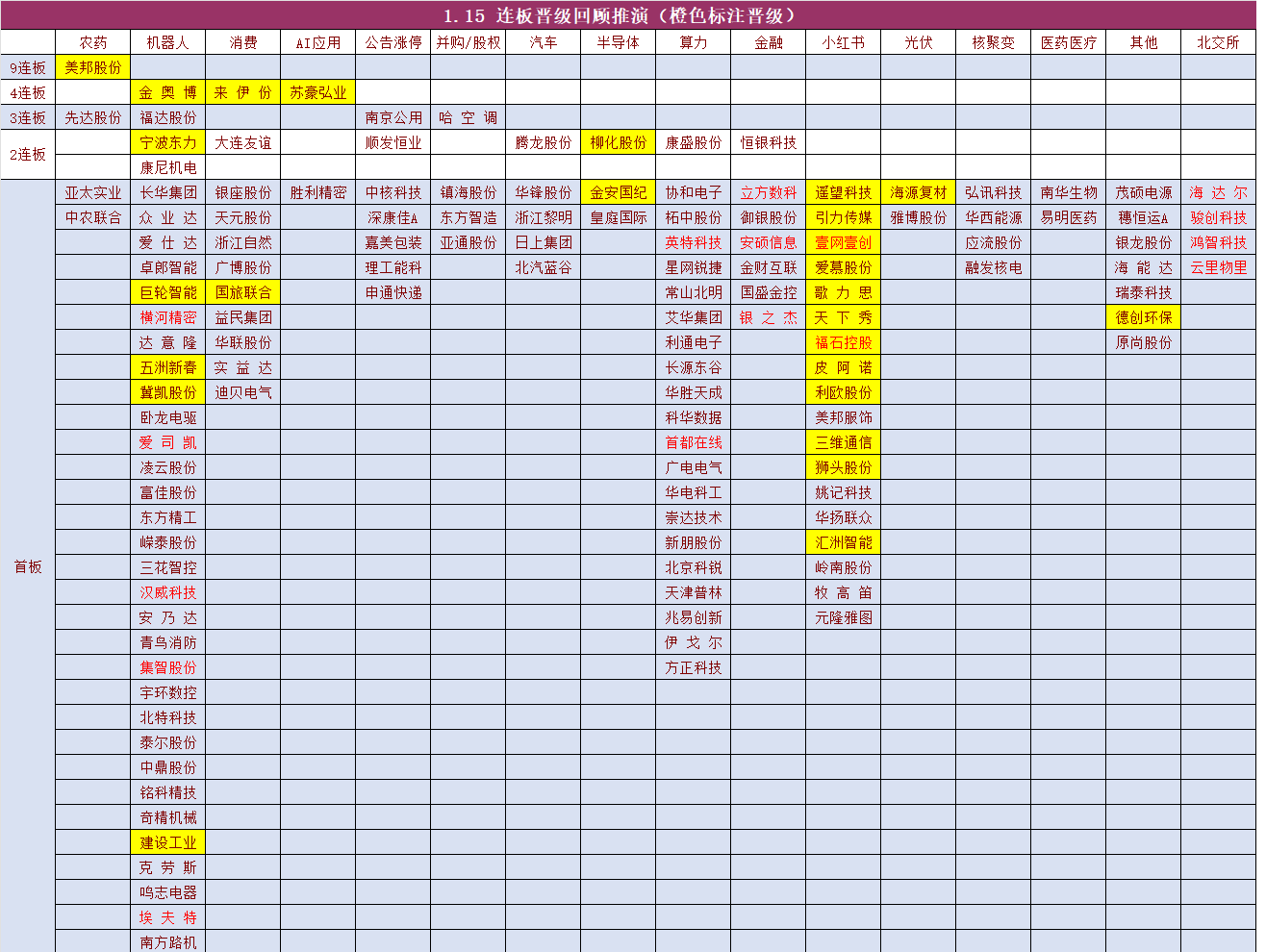Click the highlighted cell 五洲新春

168,367
